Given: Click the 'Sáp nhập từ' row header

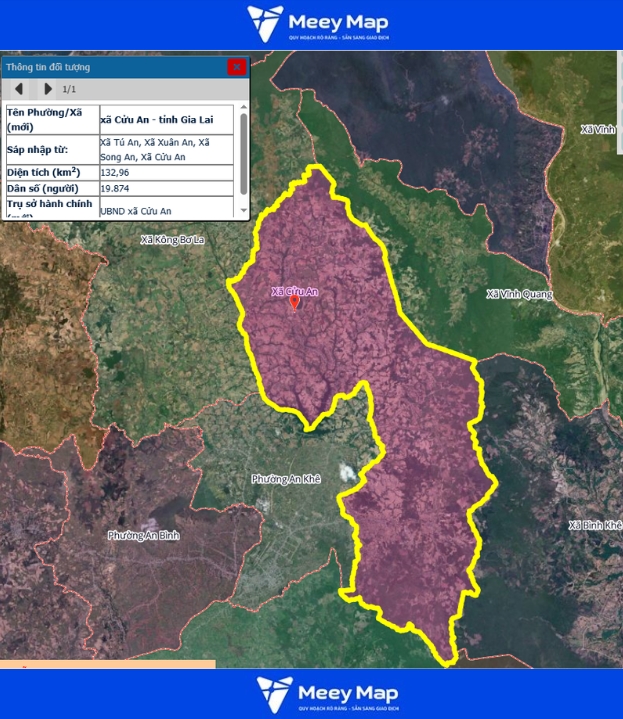Looking at the screenshot, I should (x=51, y=149).
